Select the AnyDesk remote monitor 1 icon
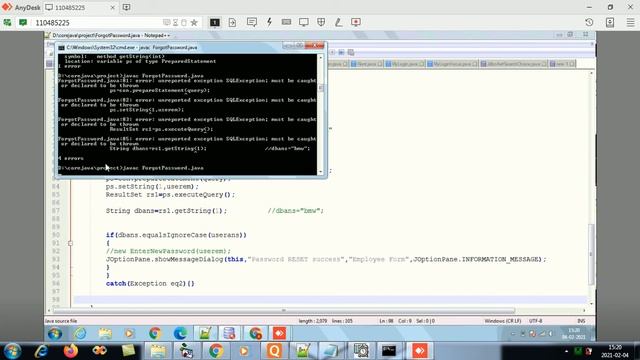The width and height of the screenshot is (640, 360). pyautogui.click(x=215, y=22)
